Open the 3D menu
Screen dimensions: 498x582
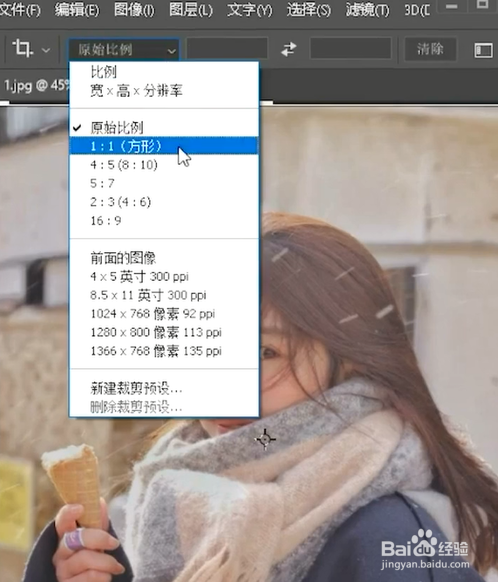417,10
